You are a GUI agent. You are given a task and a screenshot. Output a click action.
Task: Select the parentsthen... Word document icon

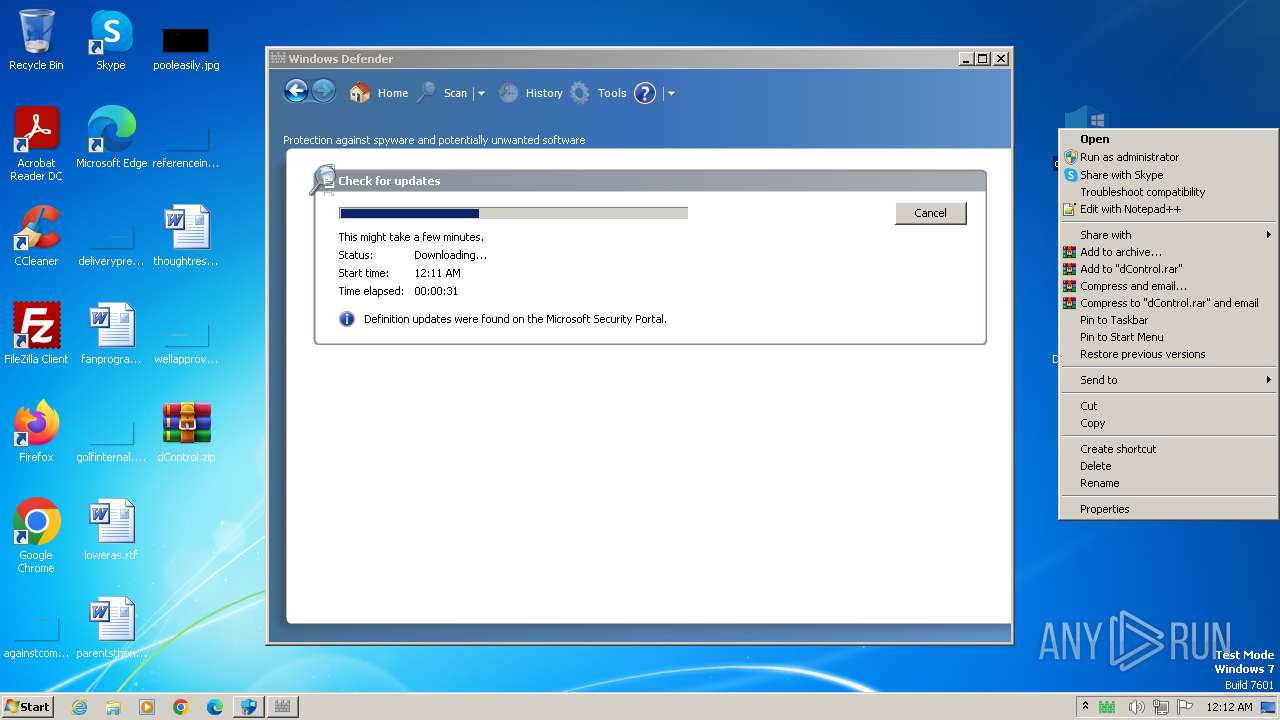point(111,628)
